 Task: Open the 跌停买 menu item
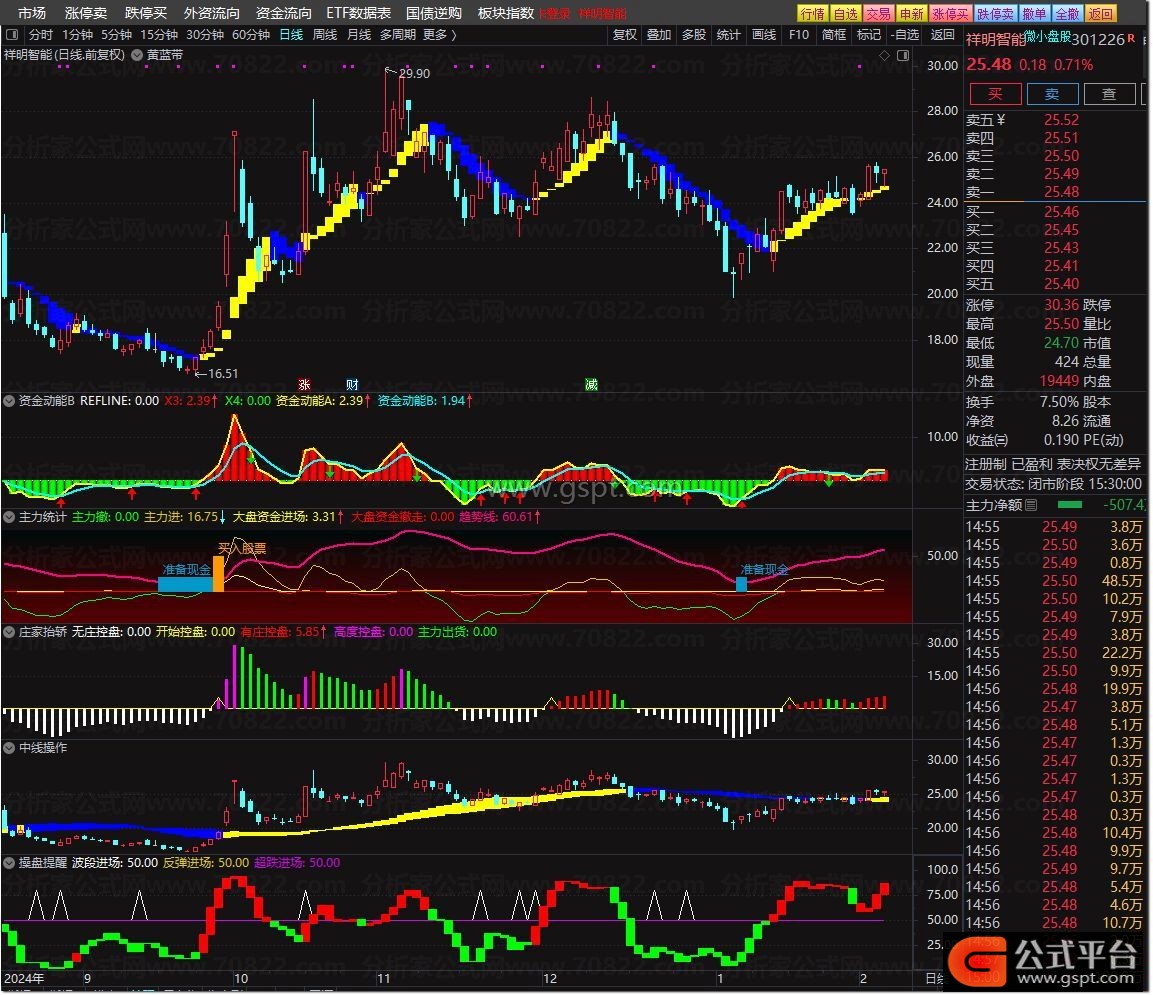pos(146,13)
